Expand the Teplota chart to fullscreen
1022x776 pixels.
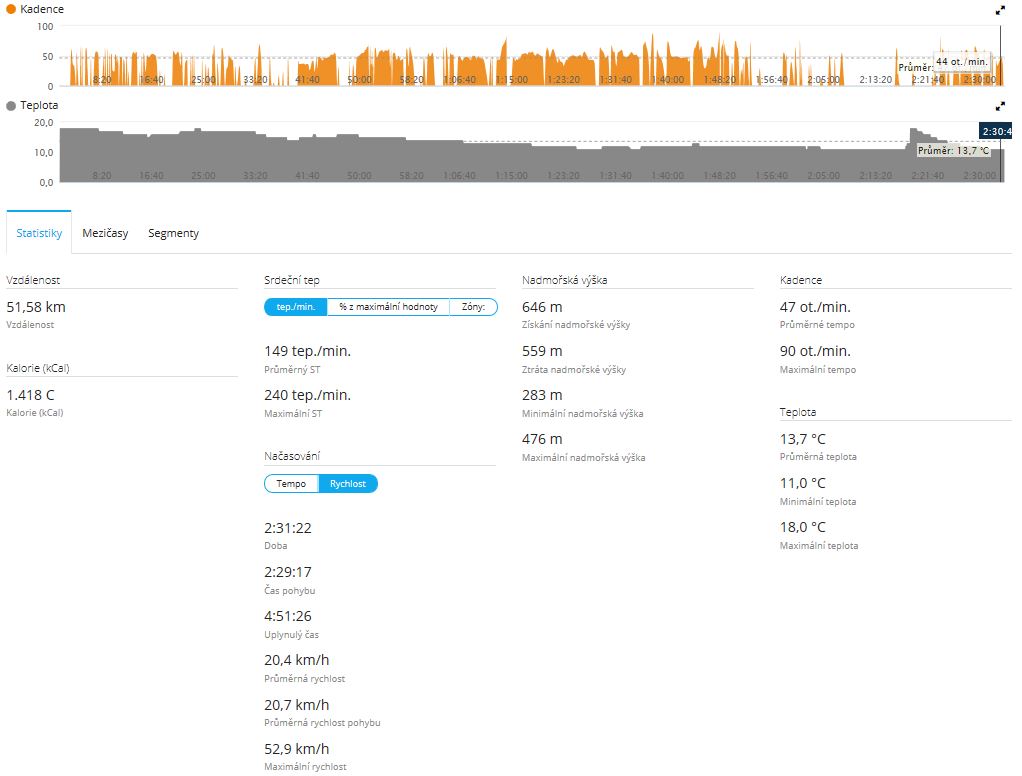pyautogui.click(x=1000, y=105)
